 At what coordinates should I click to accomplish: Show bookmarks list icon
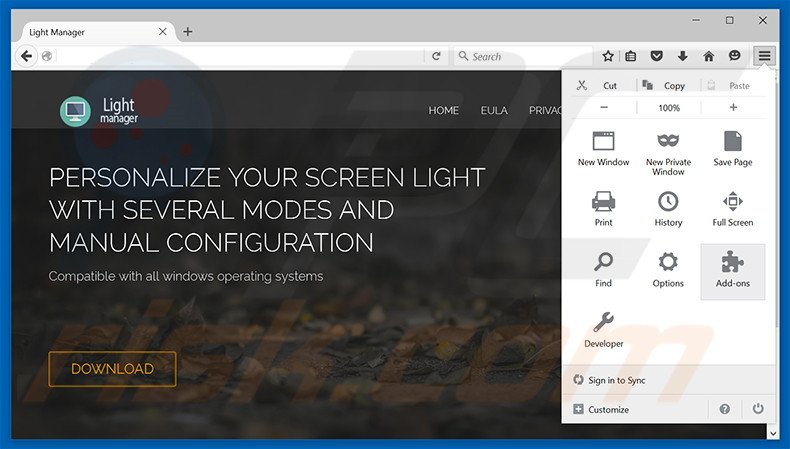631,56
